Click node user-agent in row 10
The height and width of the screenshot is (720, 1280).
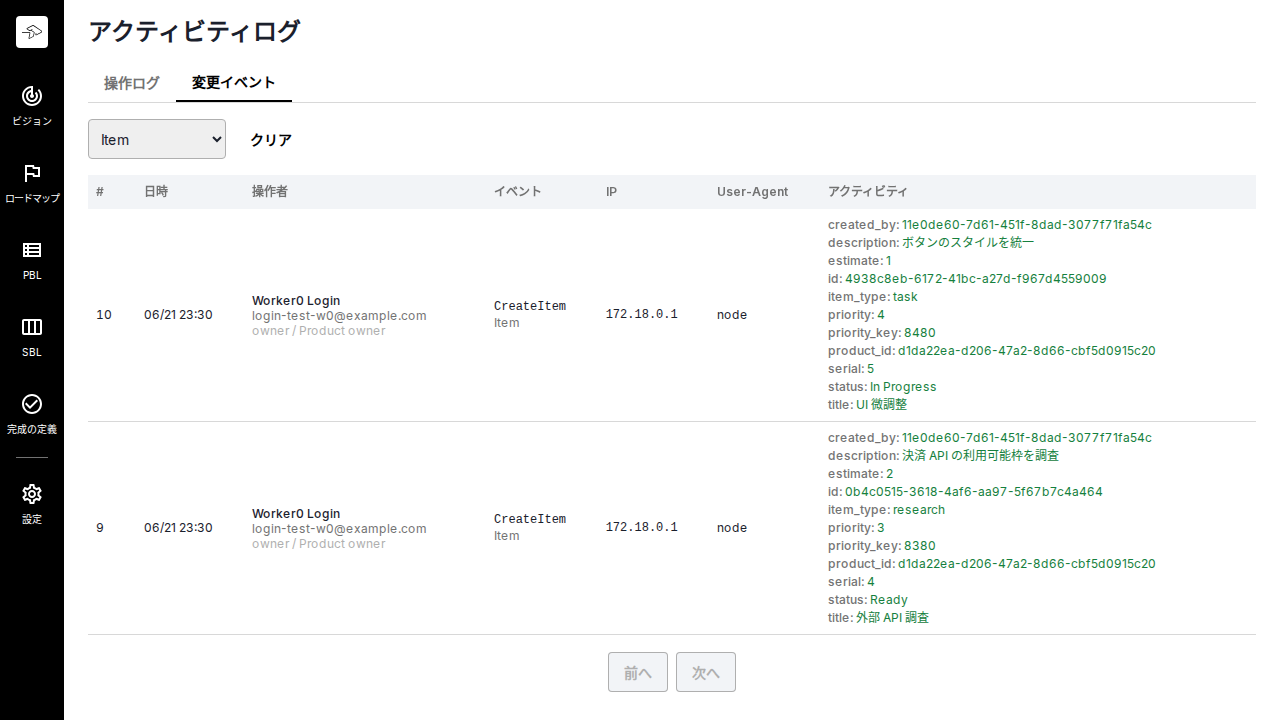(732, 315)
